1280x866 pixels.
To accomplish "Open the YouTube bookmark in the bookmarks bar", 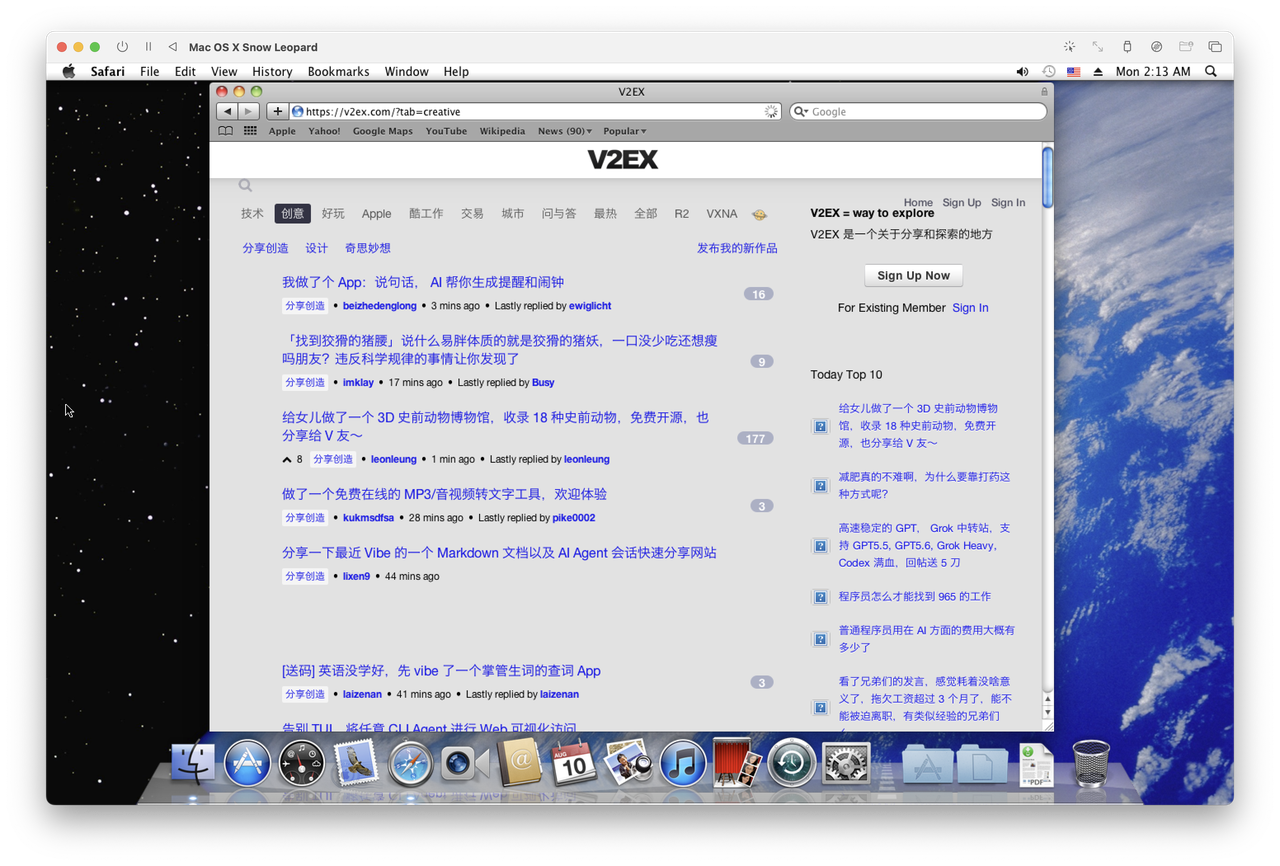I will point(446,131).
